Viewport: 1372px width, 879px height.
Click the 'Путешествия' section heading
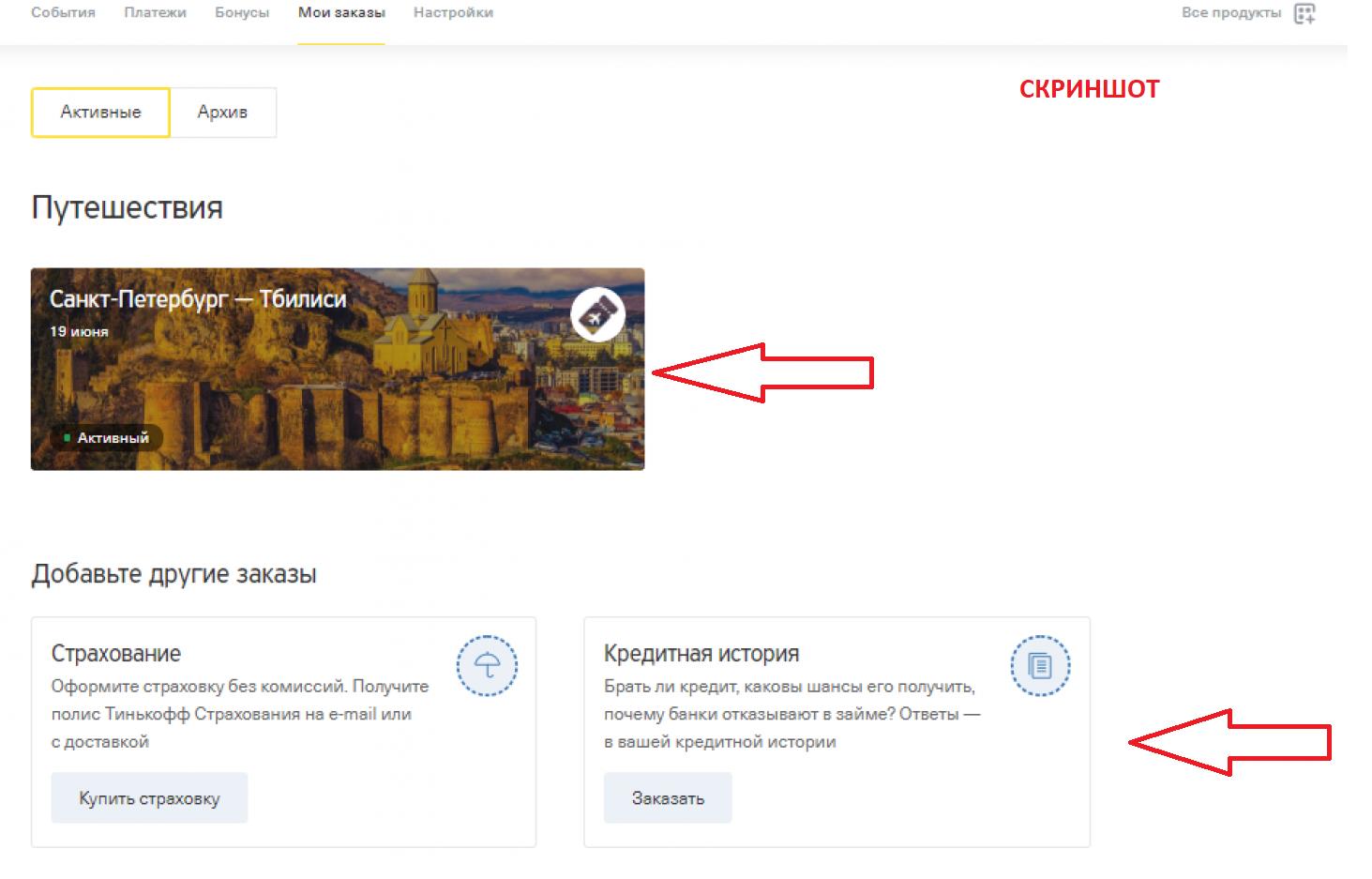coord(128,207)
